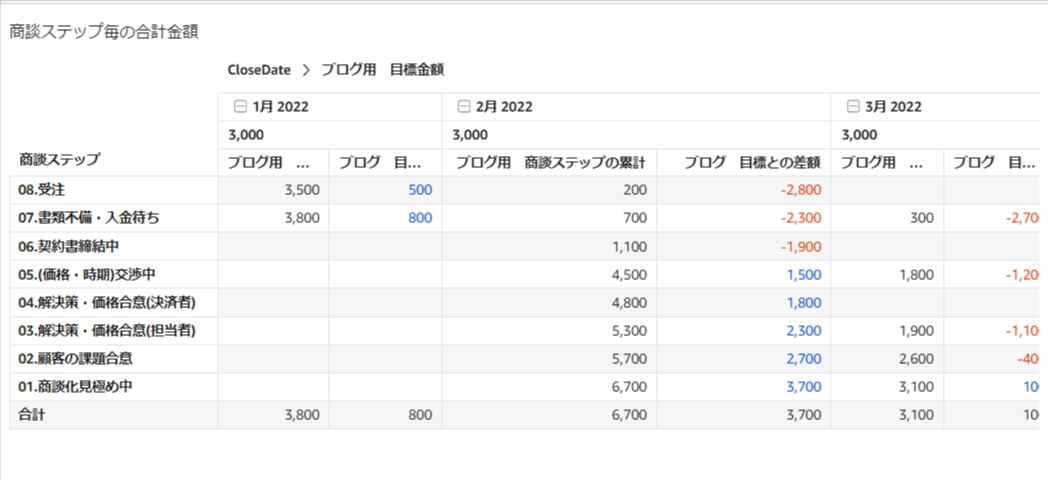This screenshot has width=1048, height=480.
Task: Click the ブログ用 目標金額 breadcrumb
Action: [382, 70]
